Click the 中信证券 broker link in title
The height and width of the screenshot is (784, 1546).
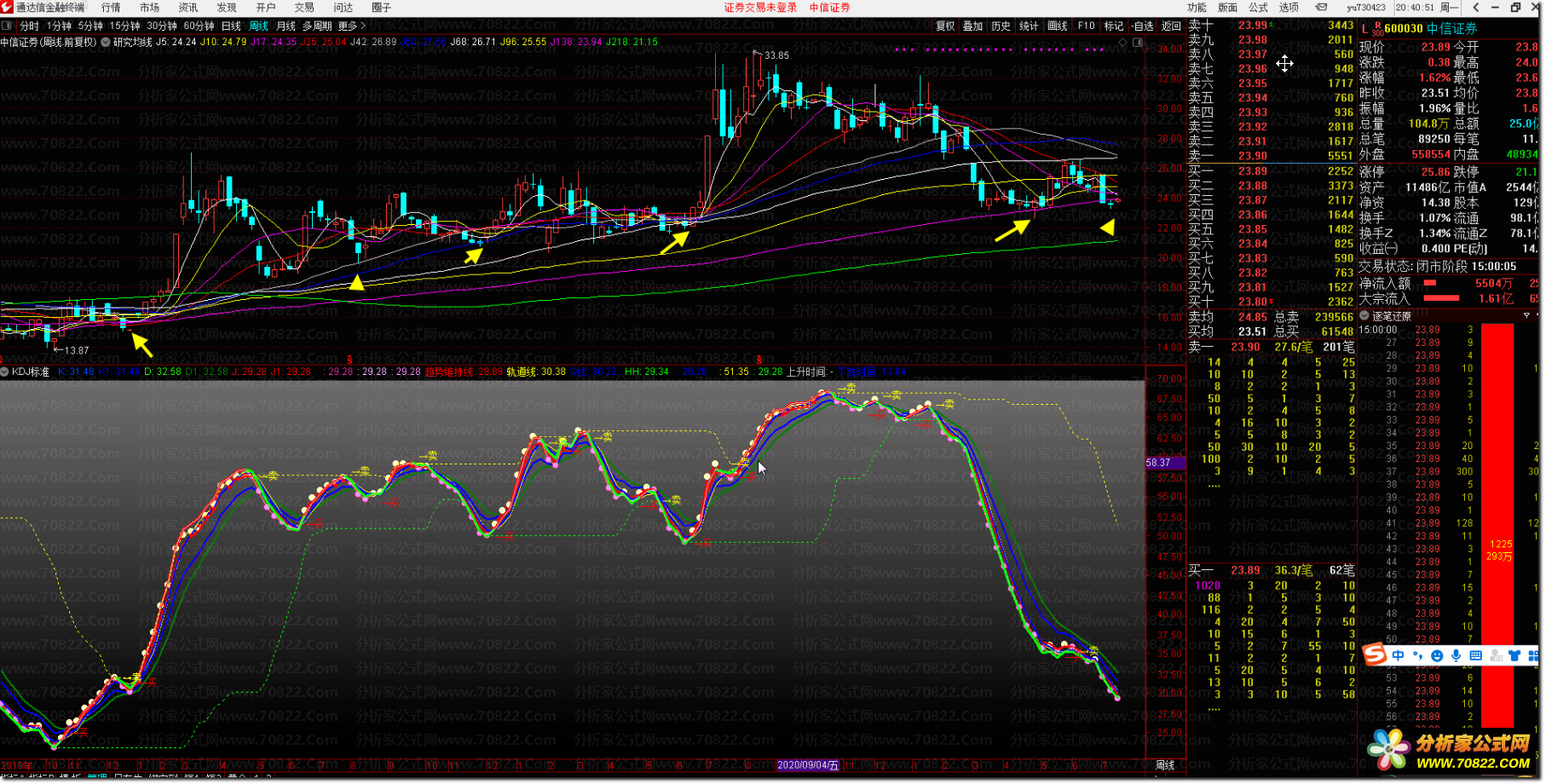click(829, 7)
